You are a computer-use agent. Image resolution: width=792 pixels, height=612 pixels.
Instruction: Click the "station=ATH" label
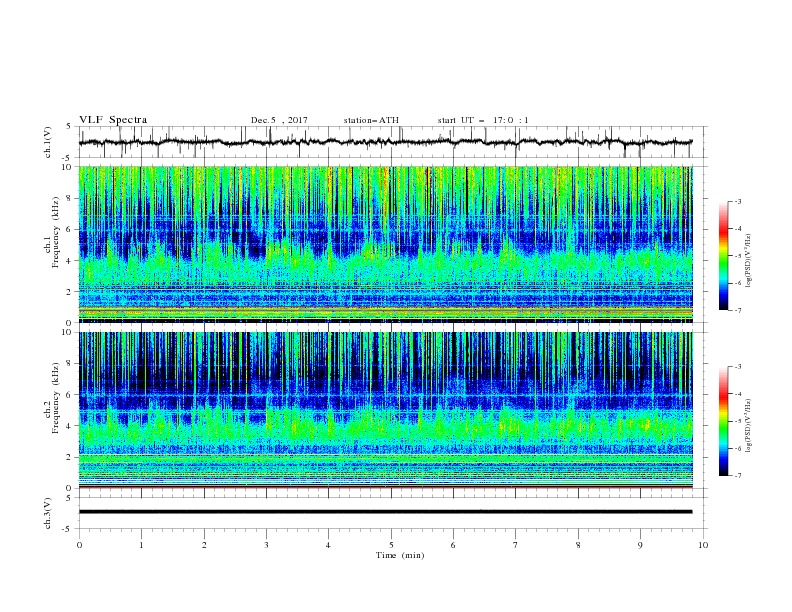(x=371, y=120)
